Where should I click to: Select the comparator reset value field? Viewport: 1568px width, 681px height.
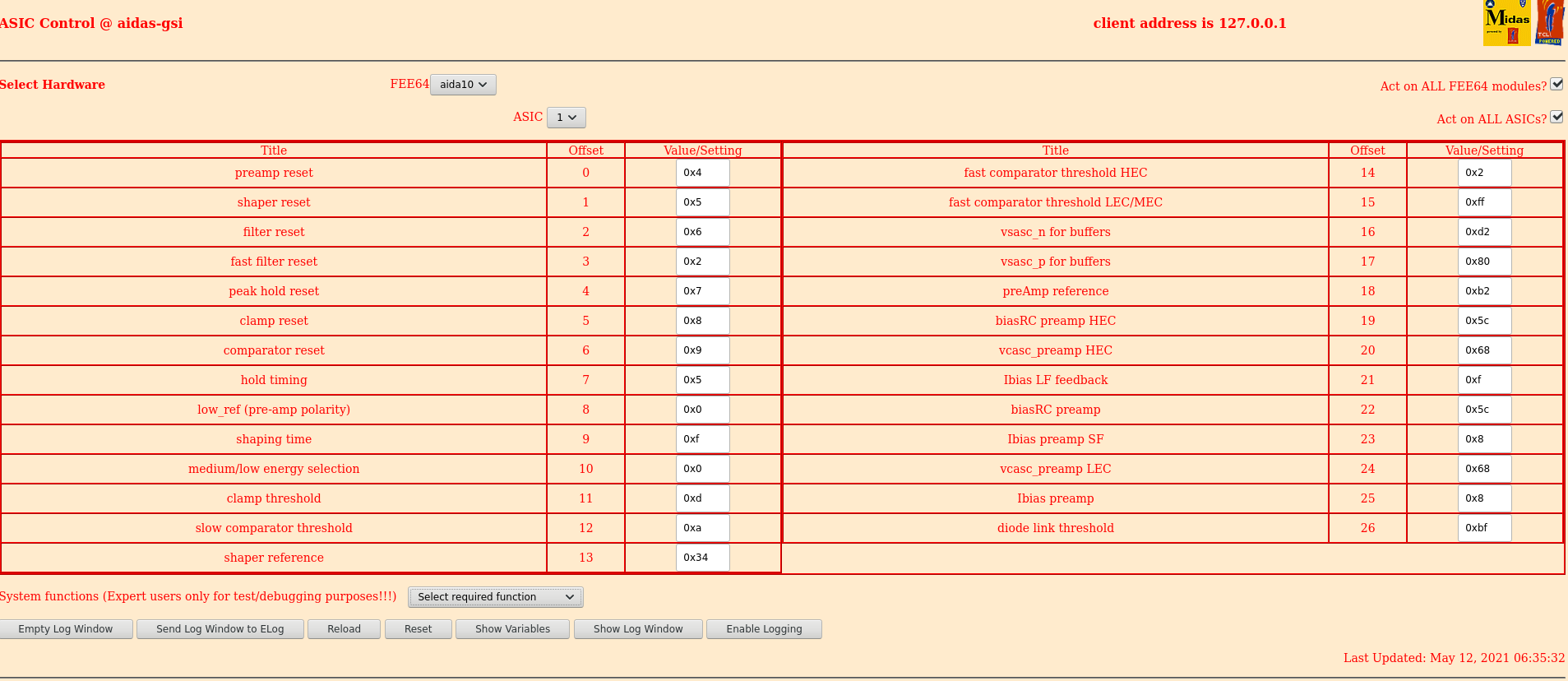[x=703, y=350]
